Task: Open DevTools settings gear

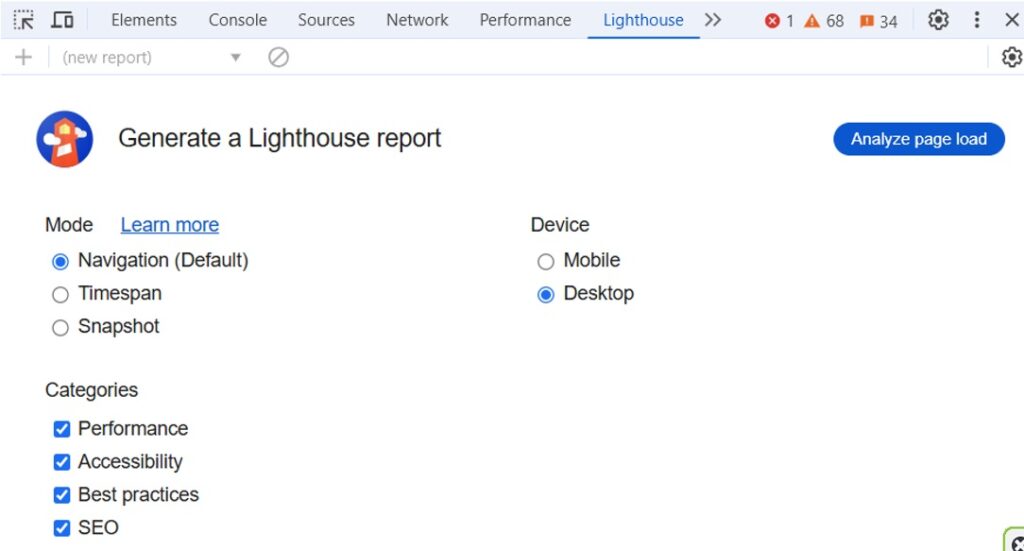Action: [x=938, y=20]
